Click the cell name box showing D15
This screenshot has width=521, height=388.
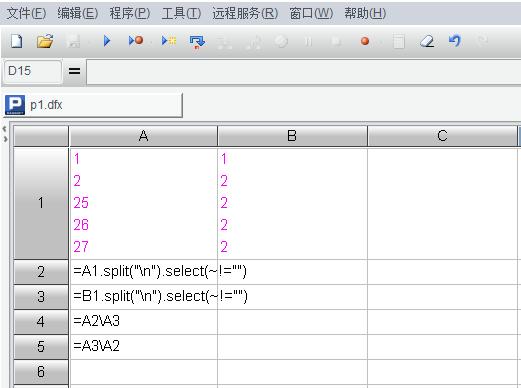tap(32, 71)
